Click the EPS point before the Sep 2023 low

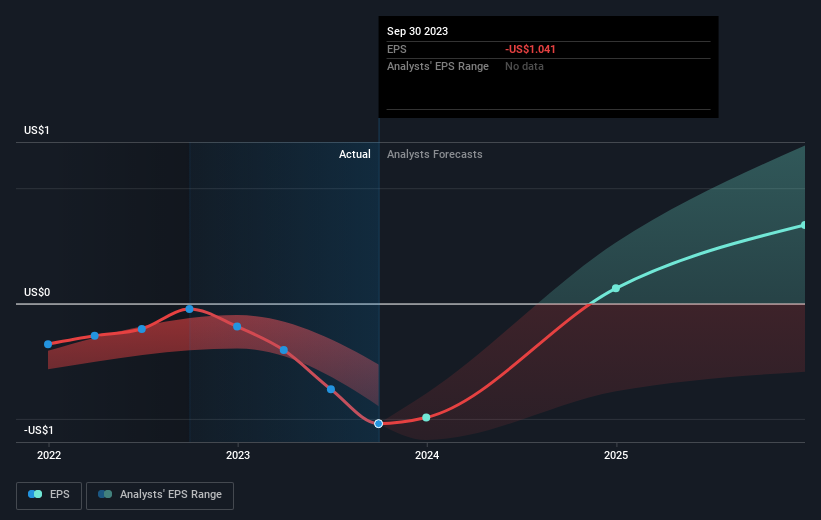point(331,389)
